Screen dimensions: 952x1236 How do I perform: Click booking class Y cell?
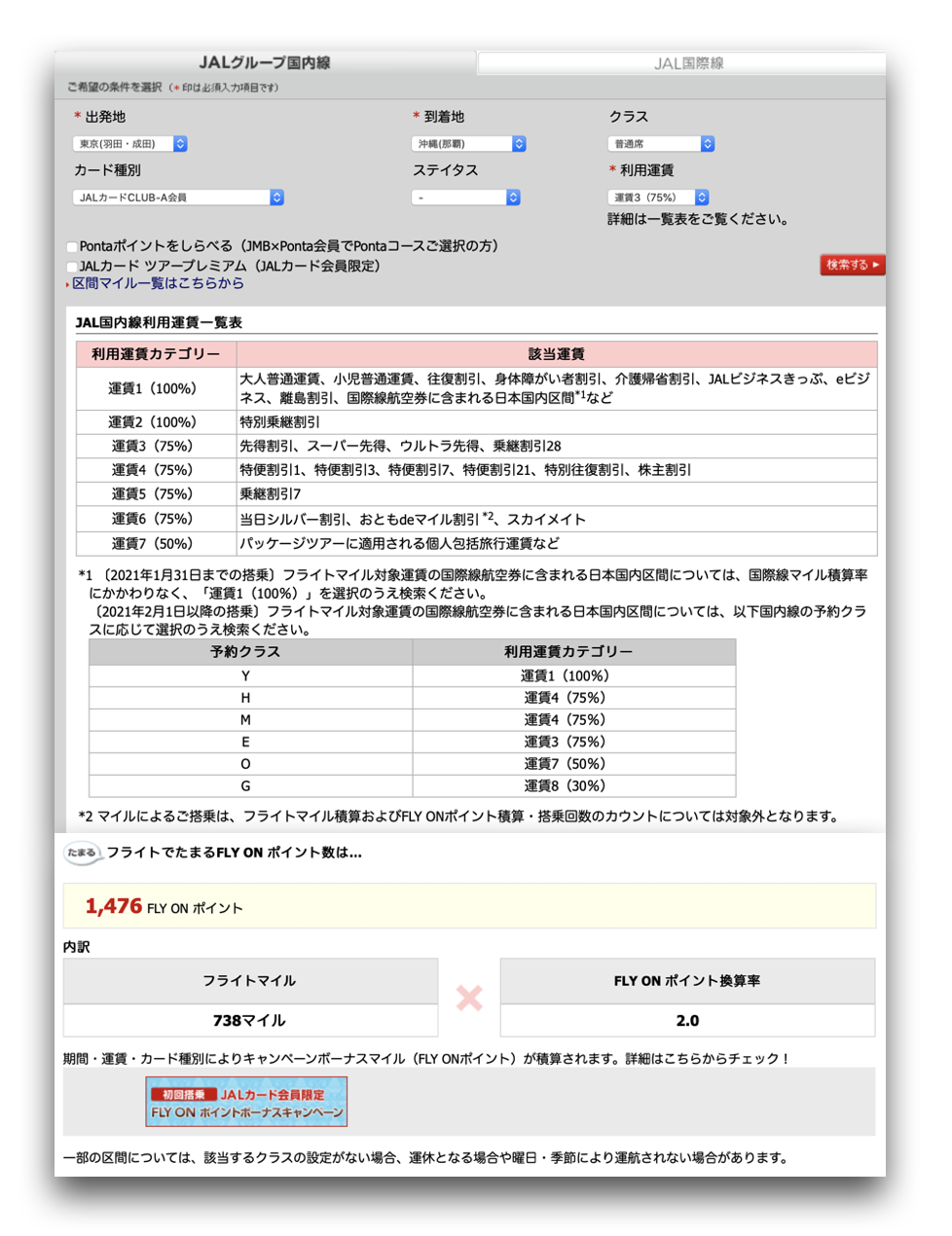click(x=250, y=676)
